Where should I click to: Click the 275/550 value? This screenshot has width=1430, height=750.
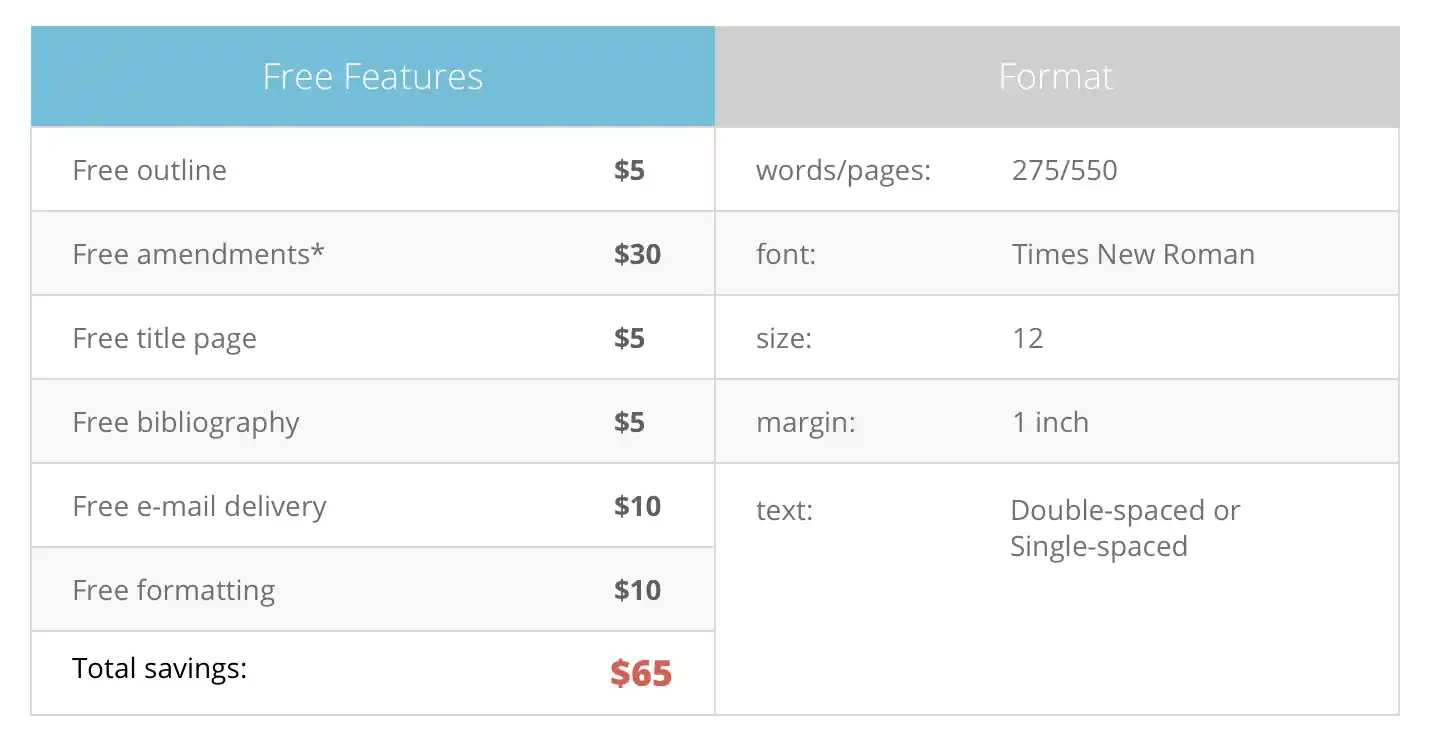click(x=1064, y=170)
